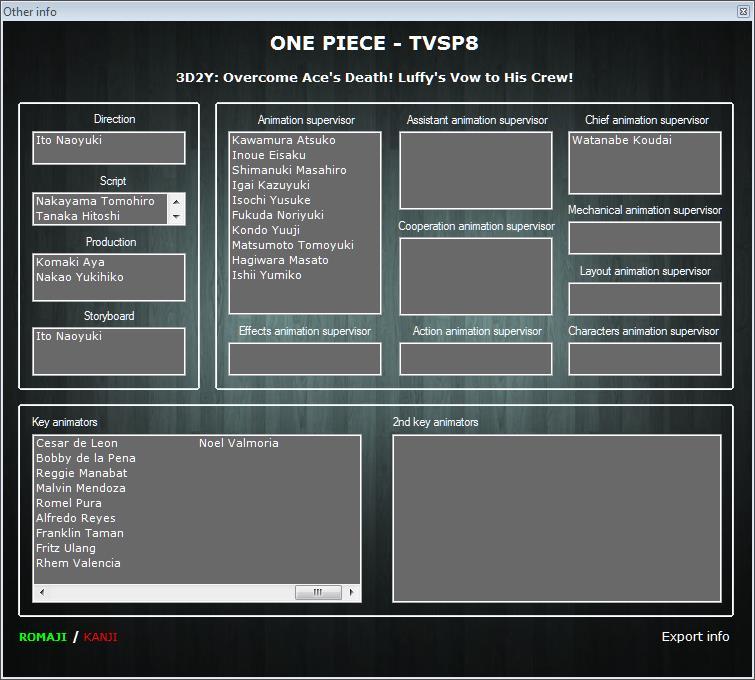Click the Key animators left scroll arrow

pos(42,592)
